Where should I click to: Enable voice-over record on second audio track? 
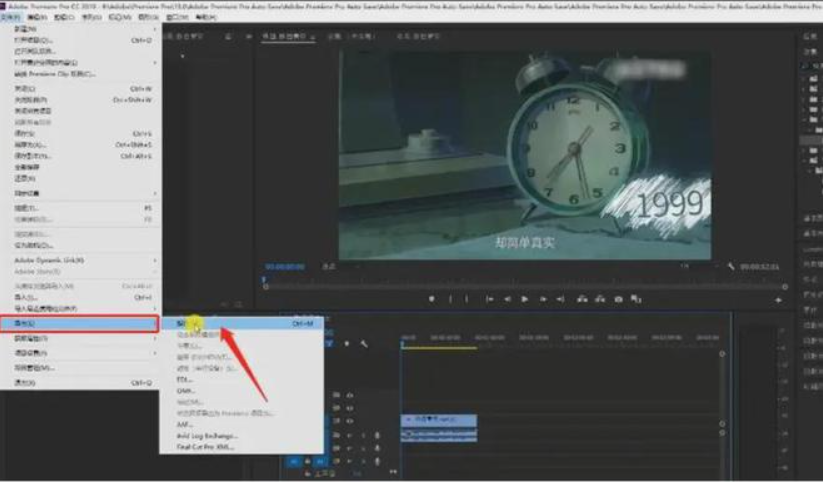point(377,448)
